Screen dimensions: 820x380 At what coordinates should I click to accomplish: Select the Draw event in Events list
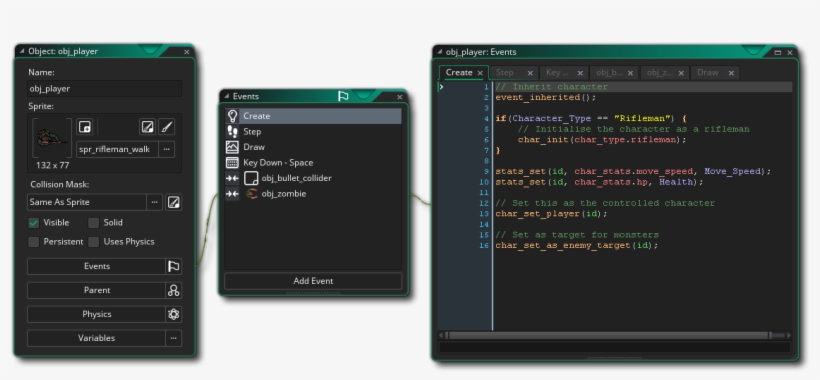pyautogui.click(x=313, y=147)
